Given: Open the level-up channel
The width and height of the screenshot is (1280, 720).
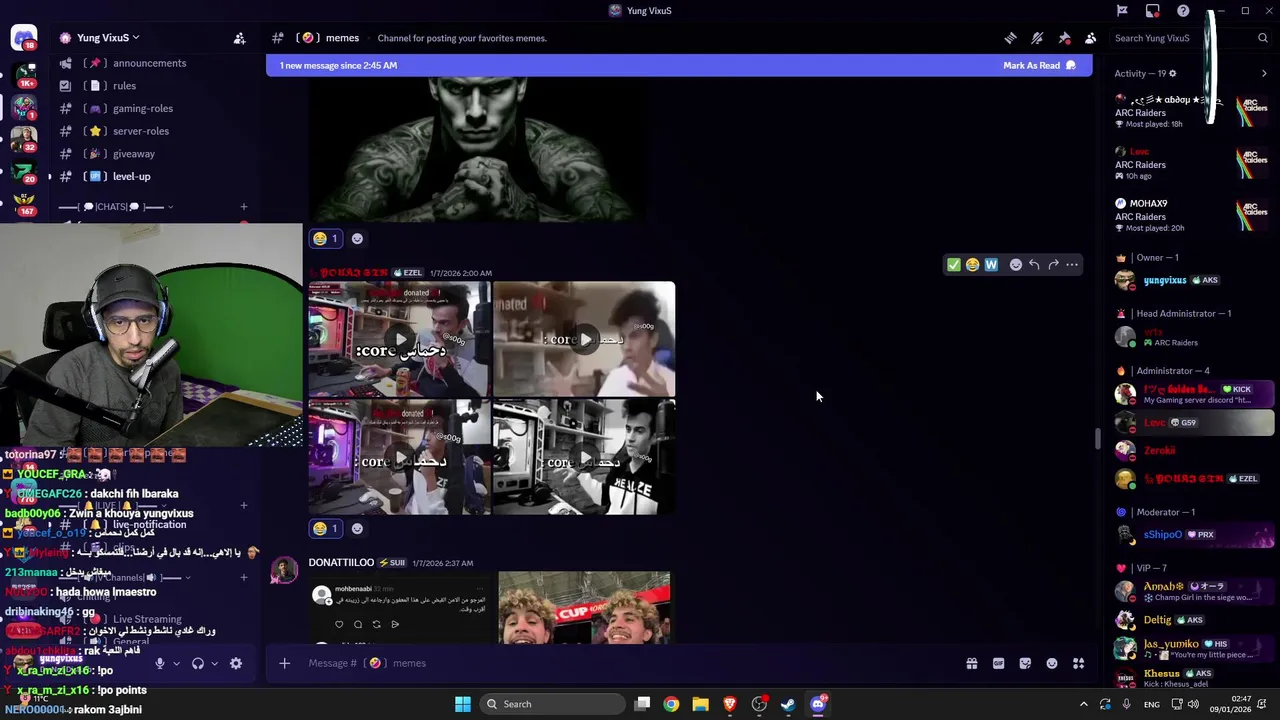Looking at the screenshot, I should [150, 176].
